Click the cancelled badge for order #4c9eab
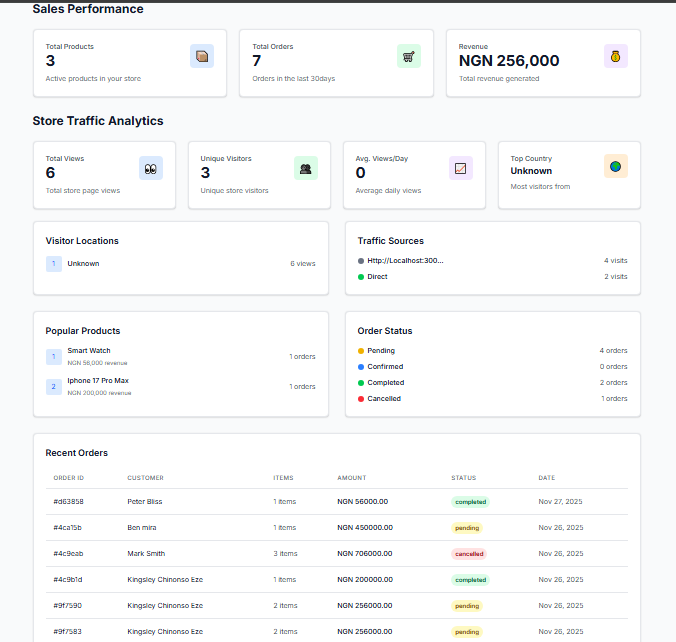 tap(469, 554)
